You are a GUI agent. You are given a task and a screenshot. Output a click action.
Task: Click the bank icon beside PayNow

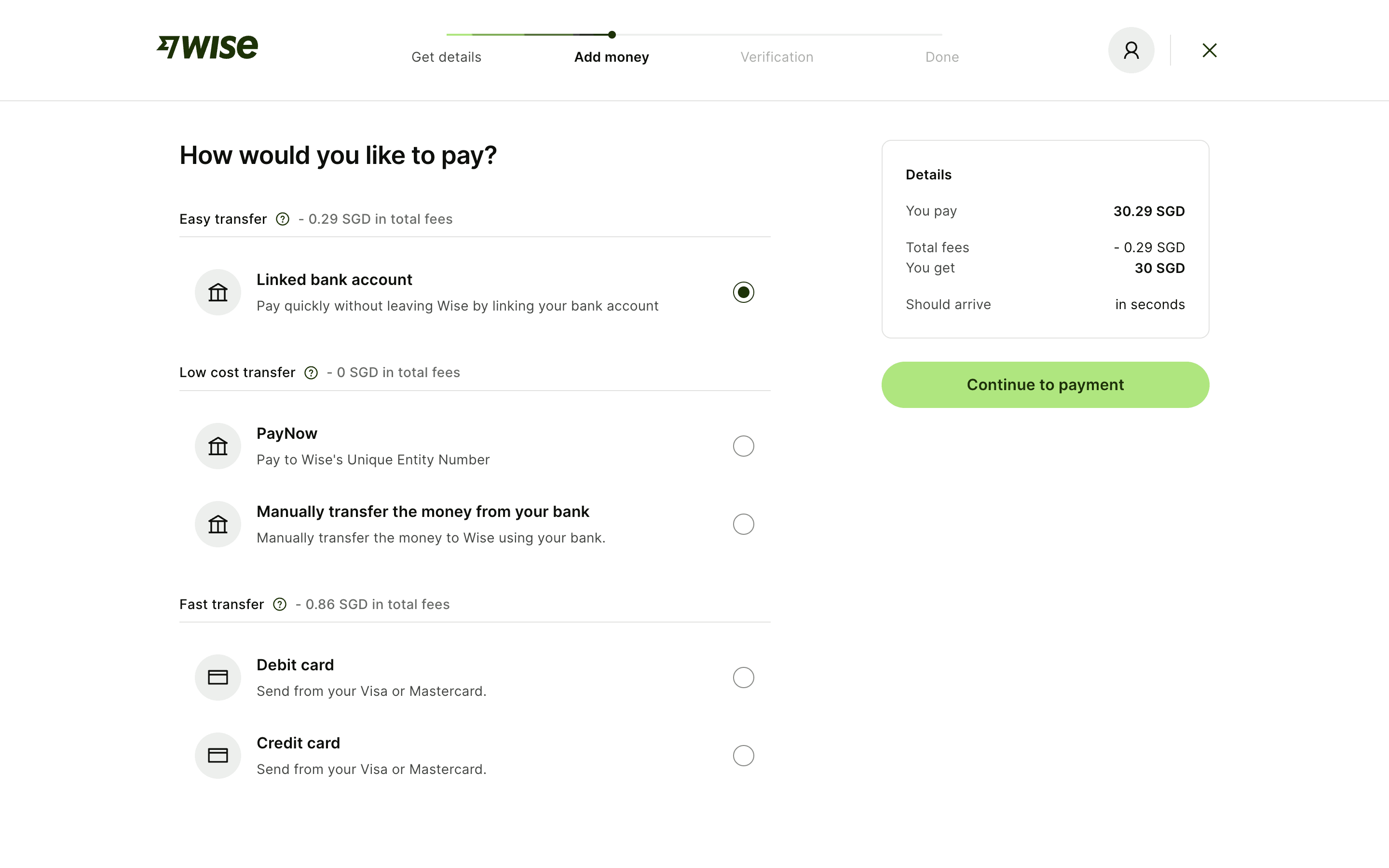coord(218,446)
